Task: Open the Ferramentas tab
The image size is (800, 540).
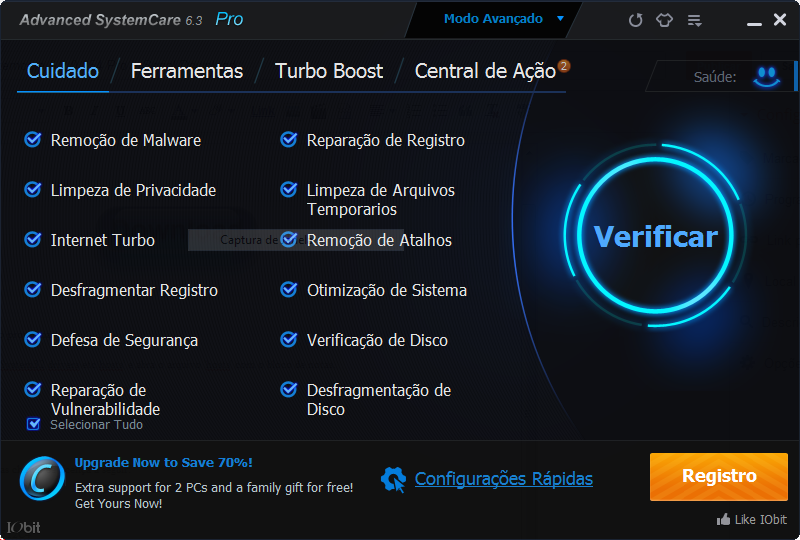Action: (x=187, y=71)
